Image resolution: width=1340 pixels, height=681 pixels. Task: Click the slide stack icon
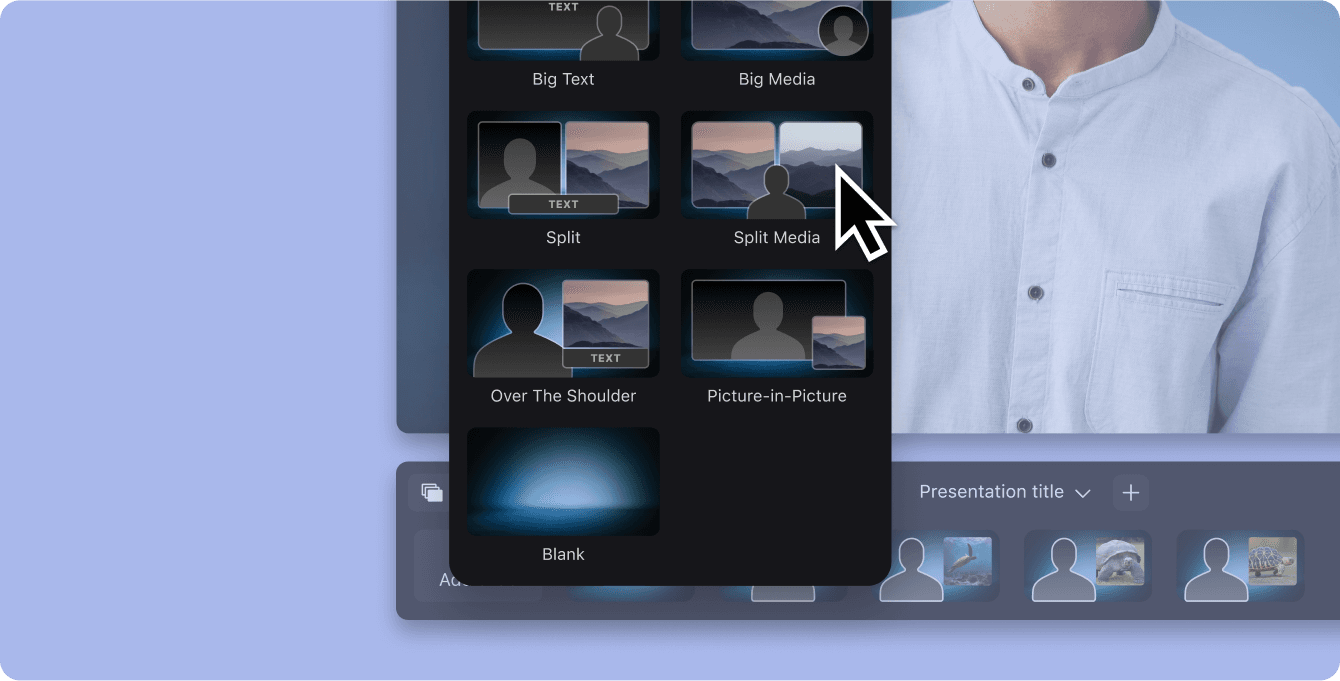click(x=430, y=492)
